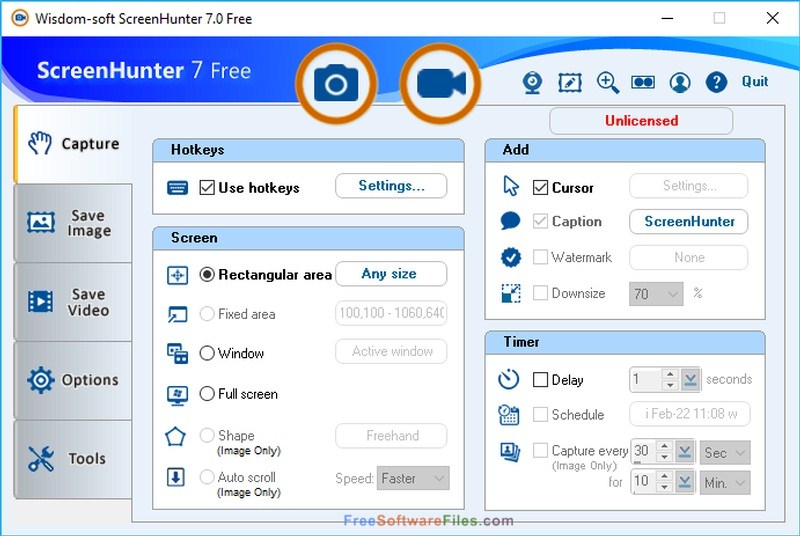Click the Unlicensed status button
800x536 pixels.
pyautogui.click(x=641, y=121)
